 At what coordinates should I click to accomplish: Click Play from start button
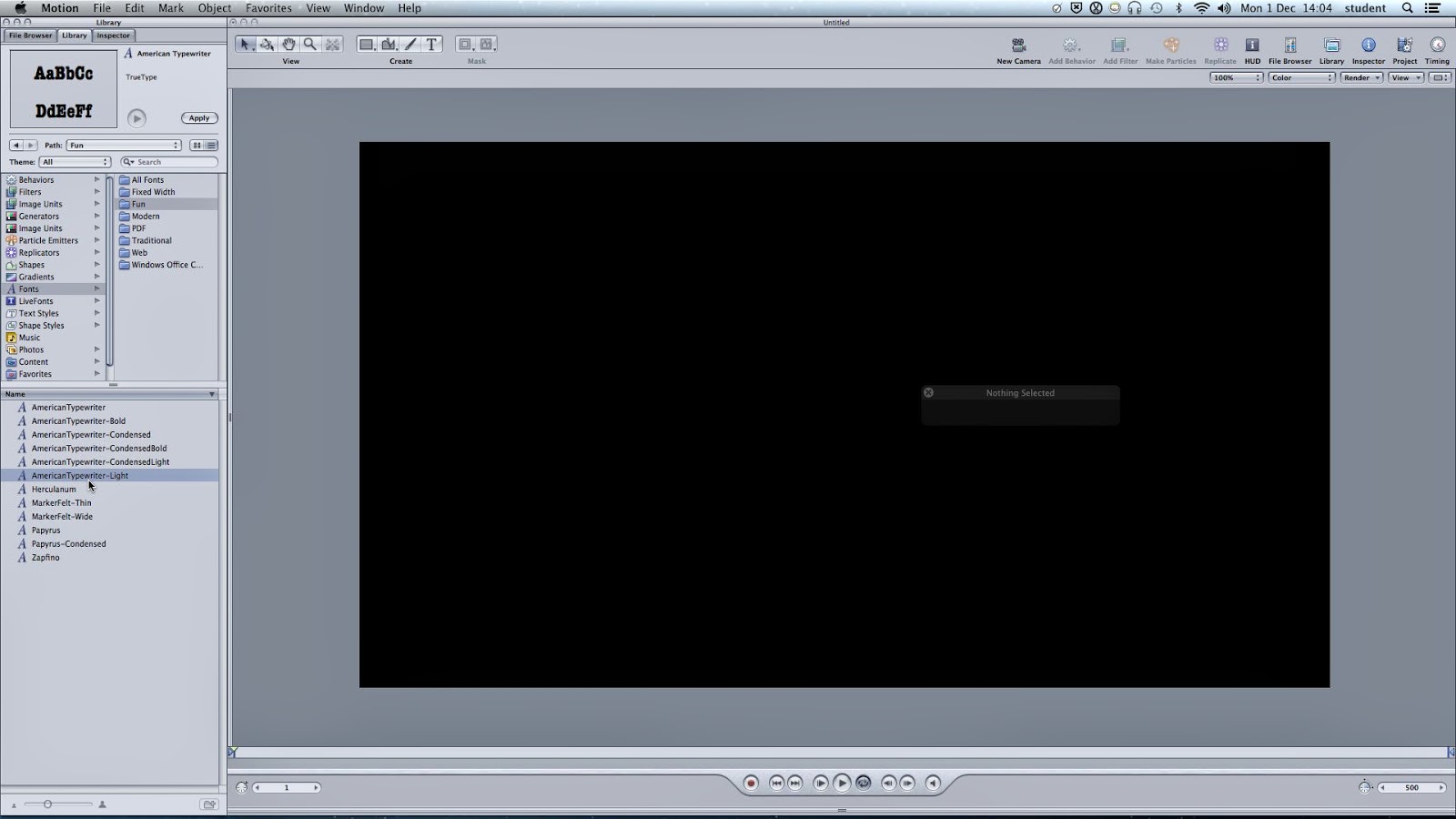tap(821, 783)
